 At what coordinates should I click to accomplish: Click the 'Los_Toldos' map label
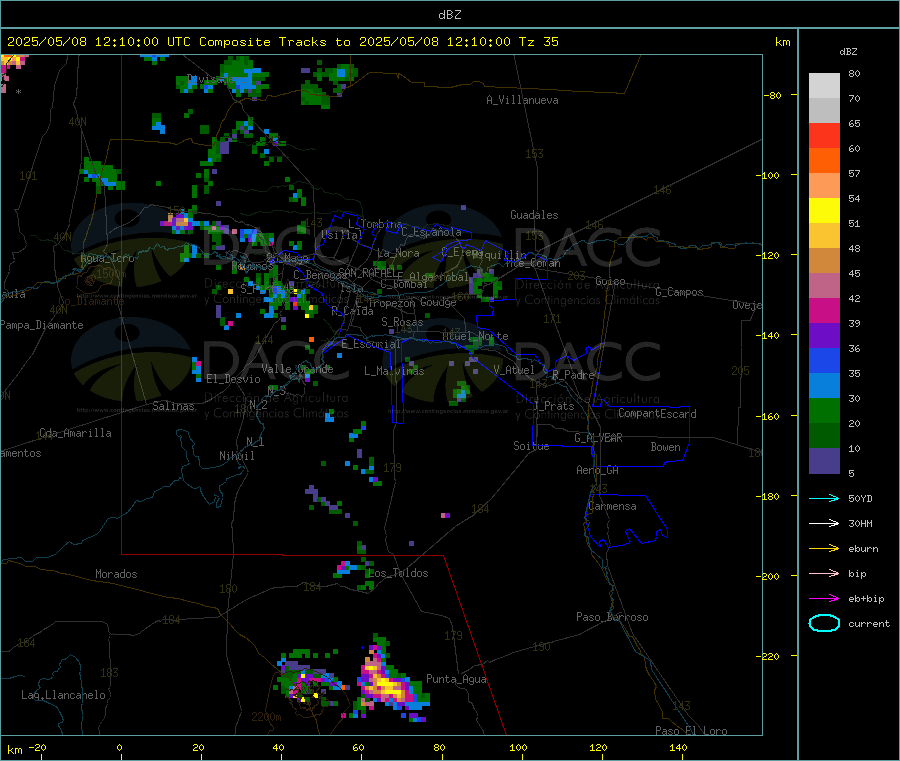[398, 573]
